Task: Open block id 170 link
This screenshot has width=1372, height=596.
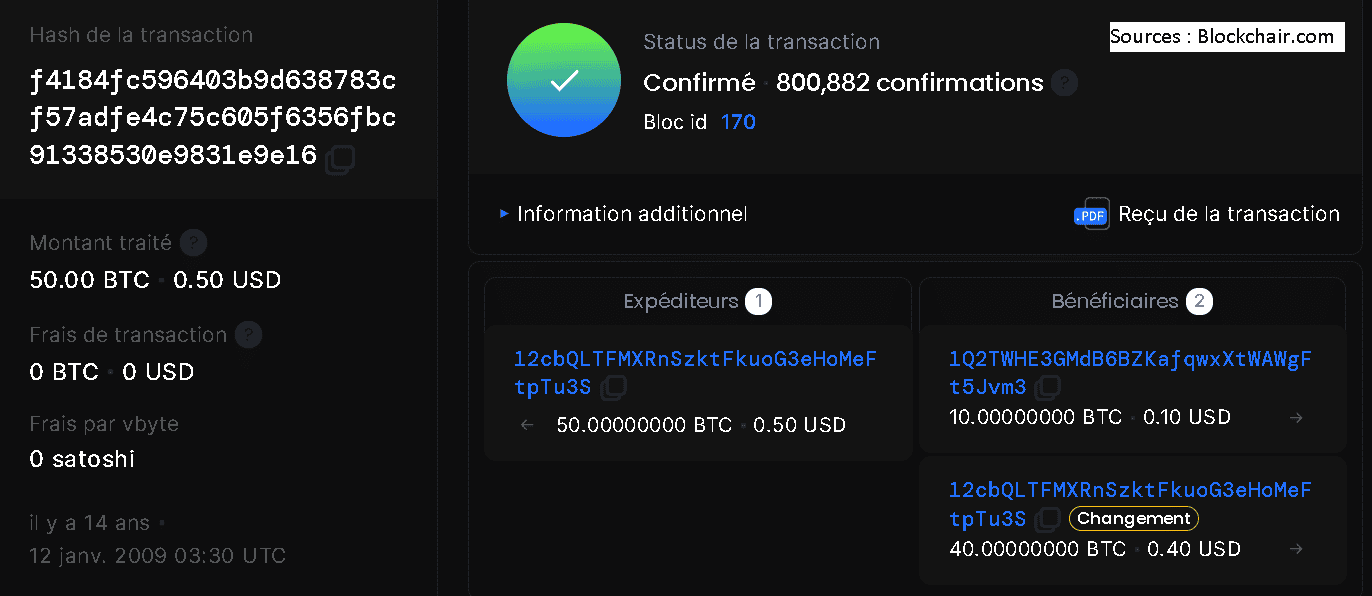Action: pos(738,122)
